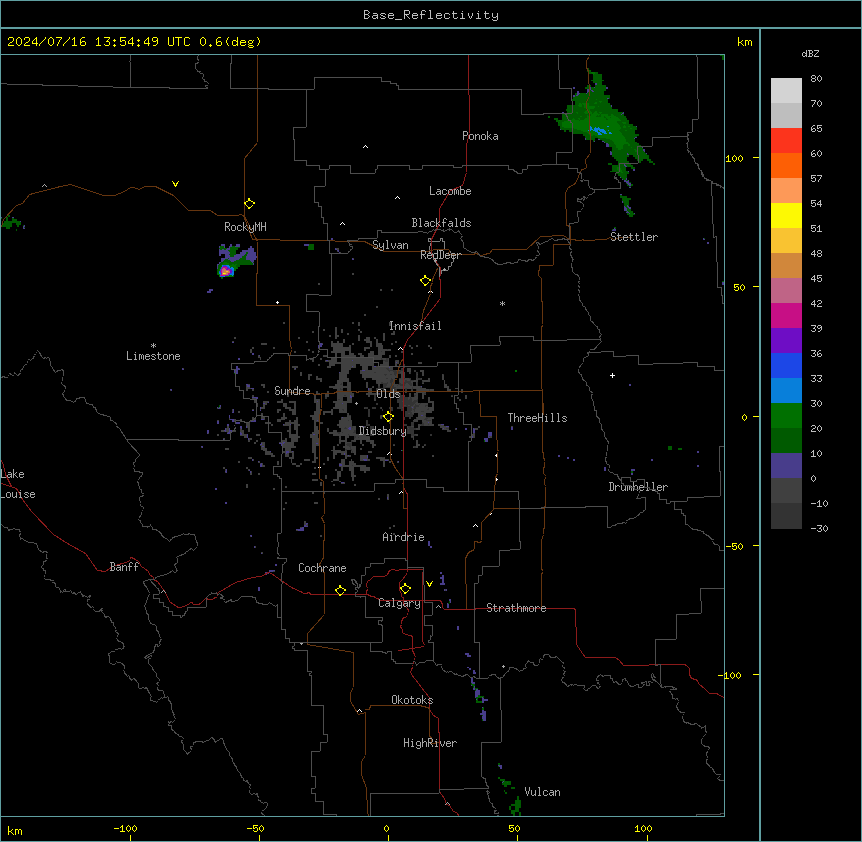Click the Didsbury label

383,431
